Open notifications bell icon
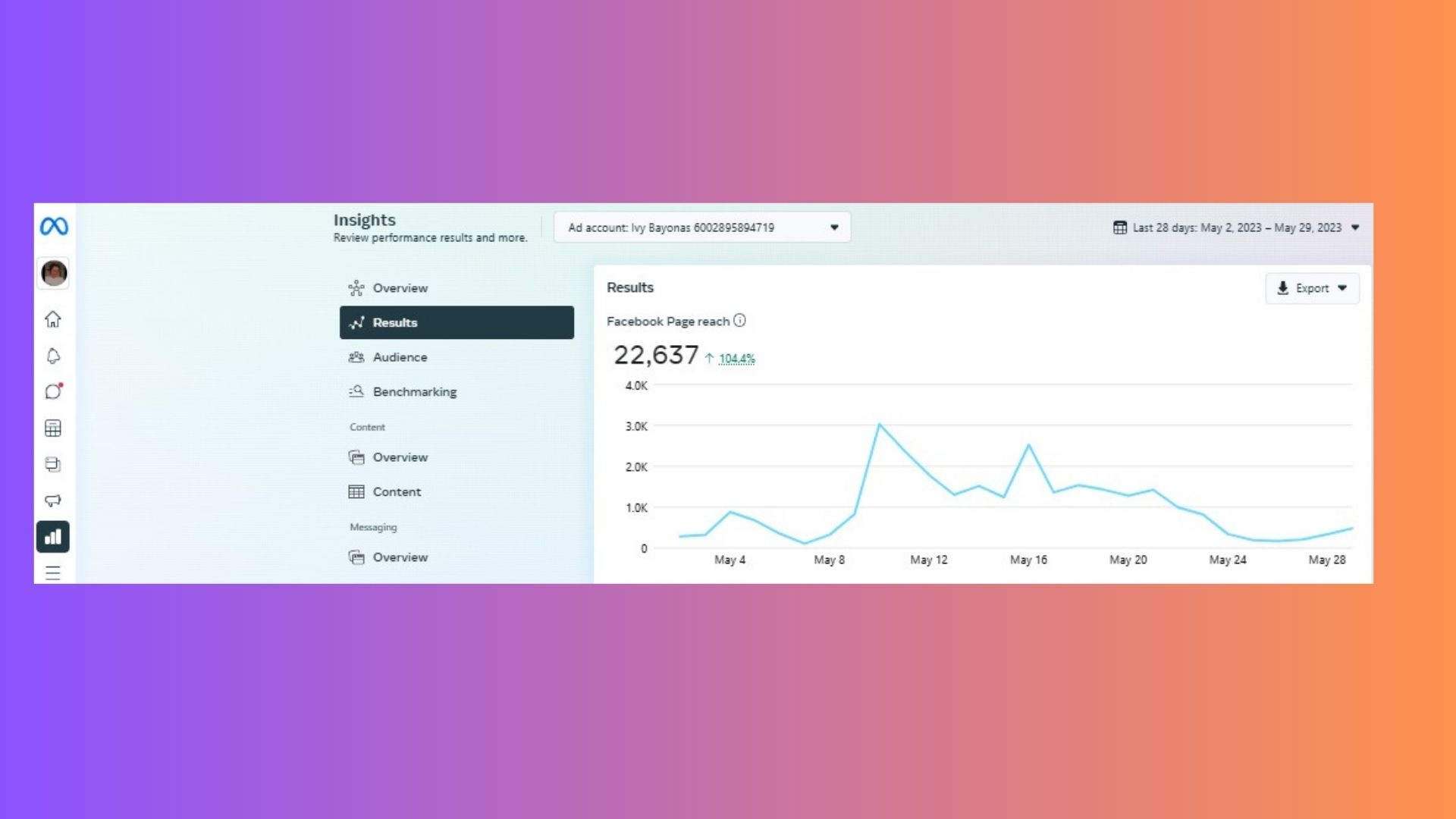This screenshot has width=1456, height=819. (x=53, y=356)
